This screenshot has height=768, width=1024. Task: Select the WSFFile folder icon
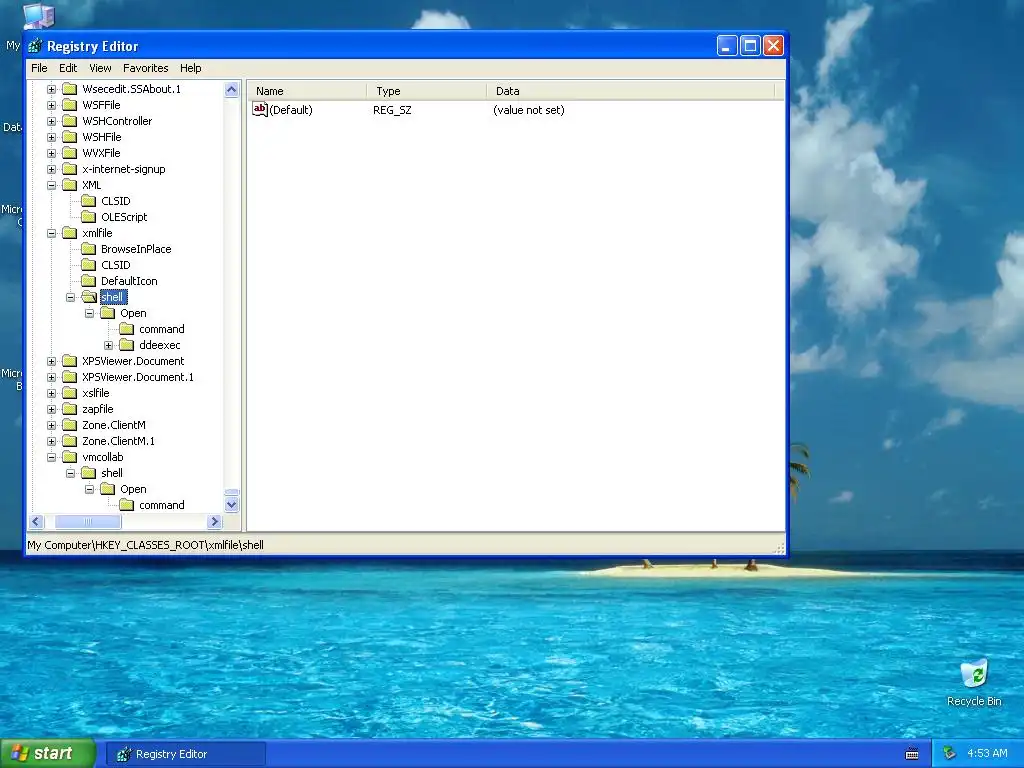coord(69,105)
